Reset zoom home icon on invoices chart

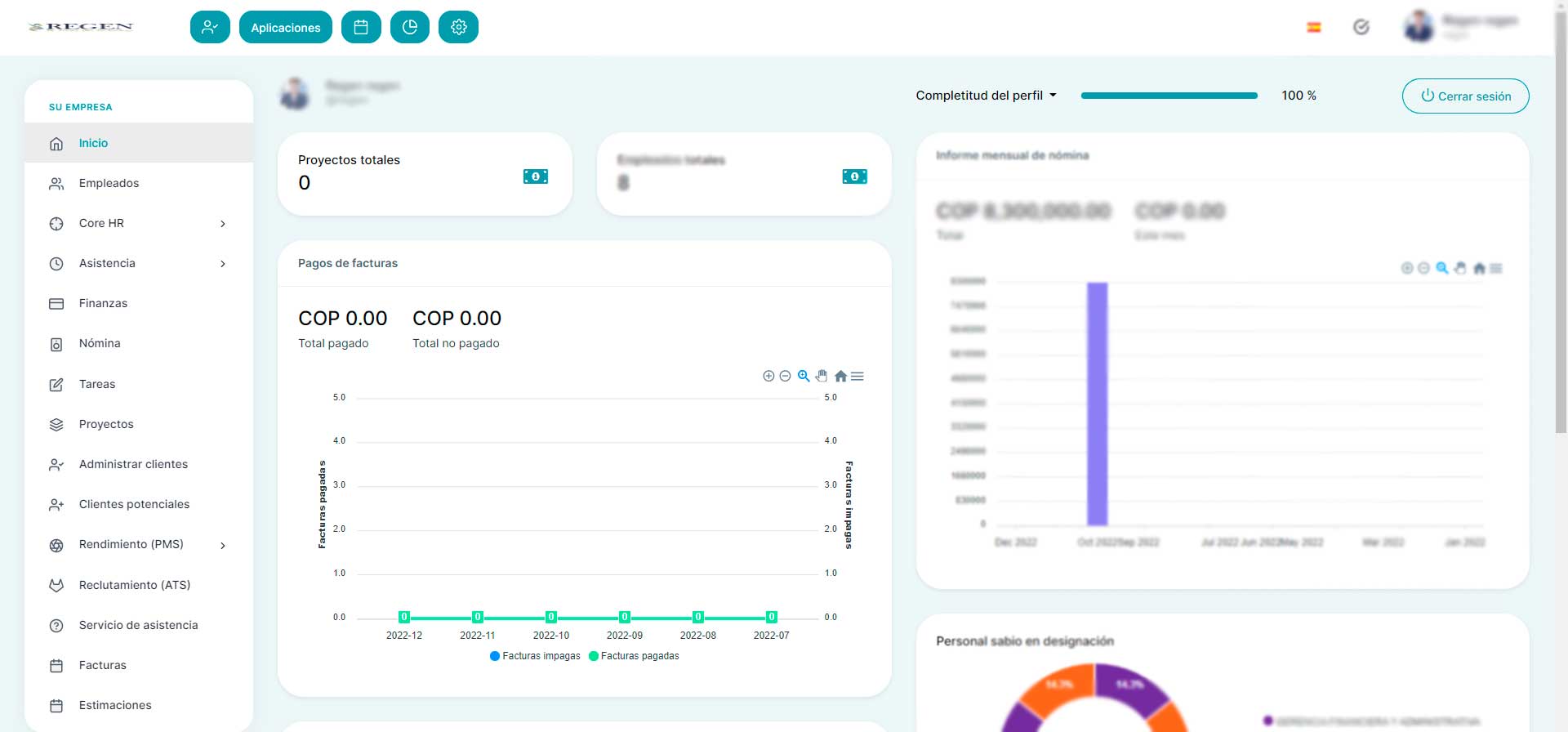coord(840,376)
